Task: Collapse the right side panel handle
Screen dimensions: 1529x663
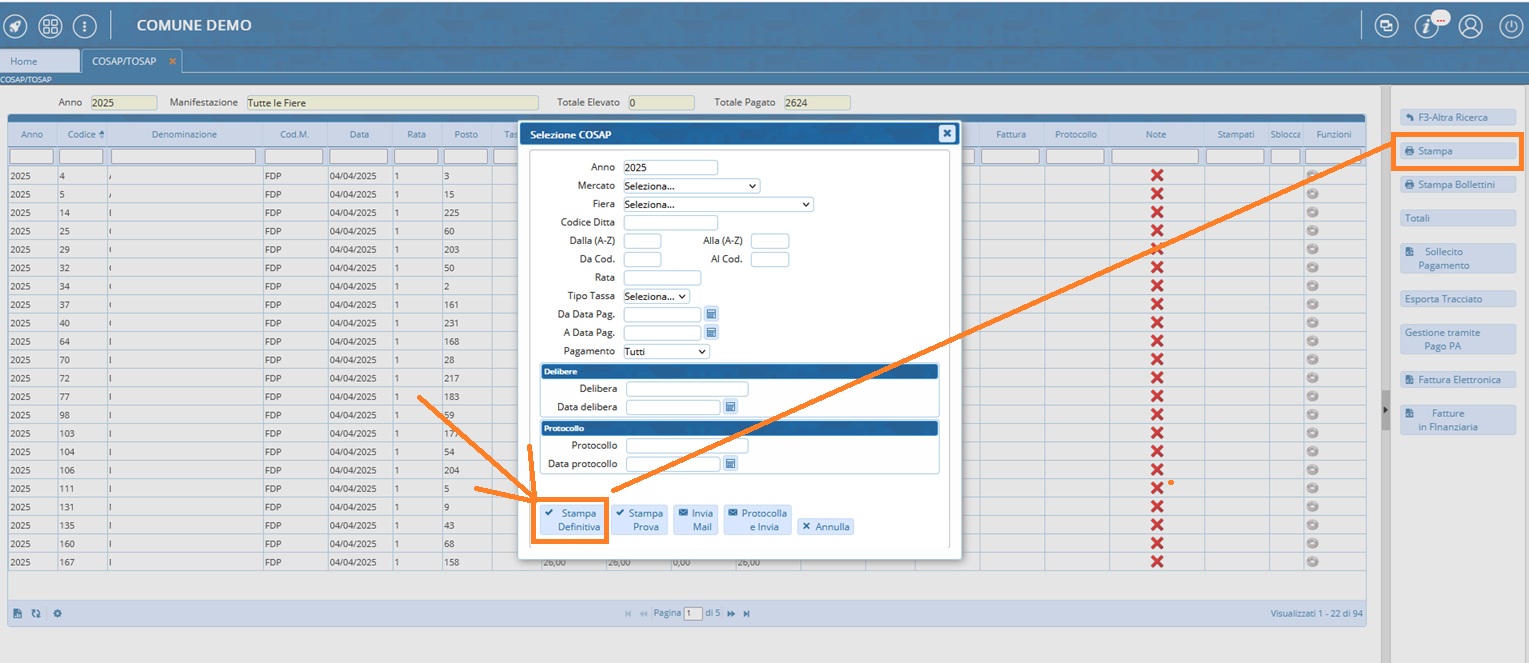Action: [x=1385, y=409]
